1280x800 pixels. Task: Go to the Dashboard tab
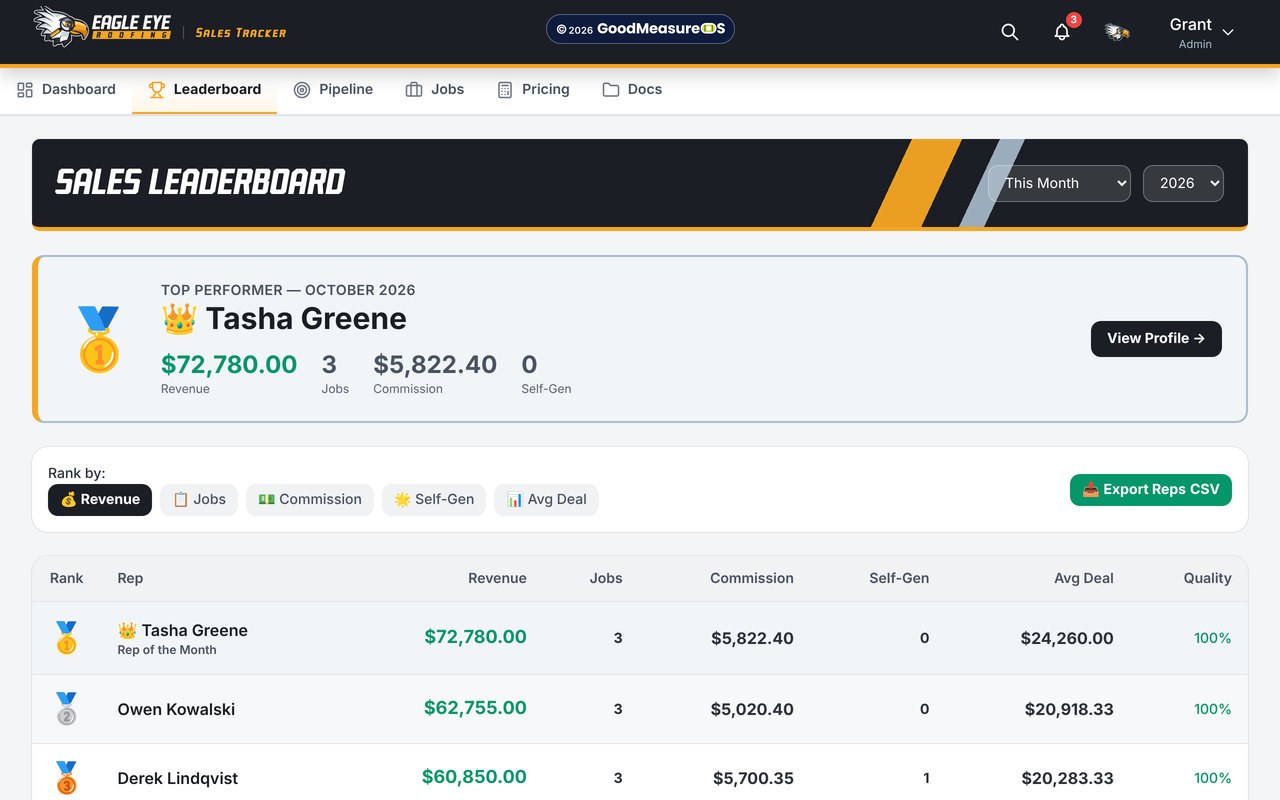coord(66,90)
